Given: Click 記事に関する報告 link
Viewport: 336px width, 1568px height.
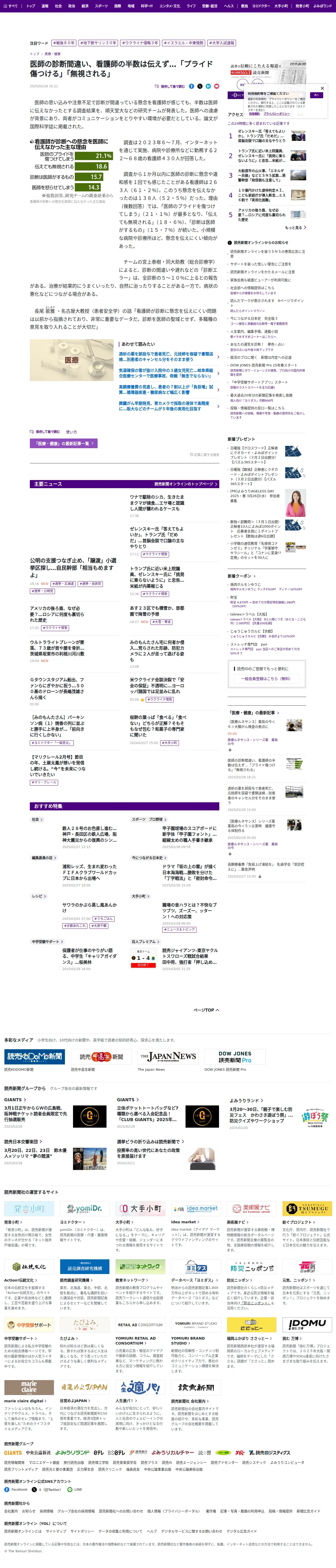Looking at the screenshot, I should point(204,455).
